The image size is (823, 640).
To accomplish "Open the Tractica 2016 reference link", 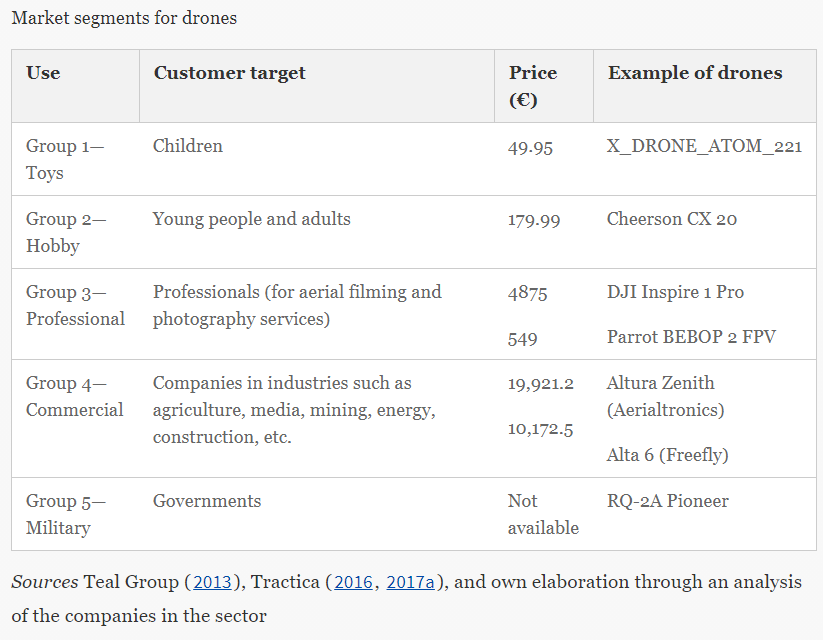I will [353, 582].
